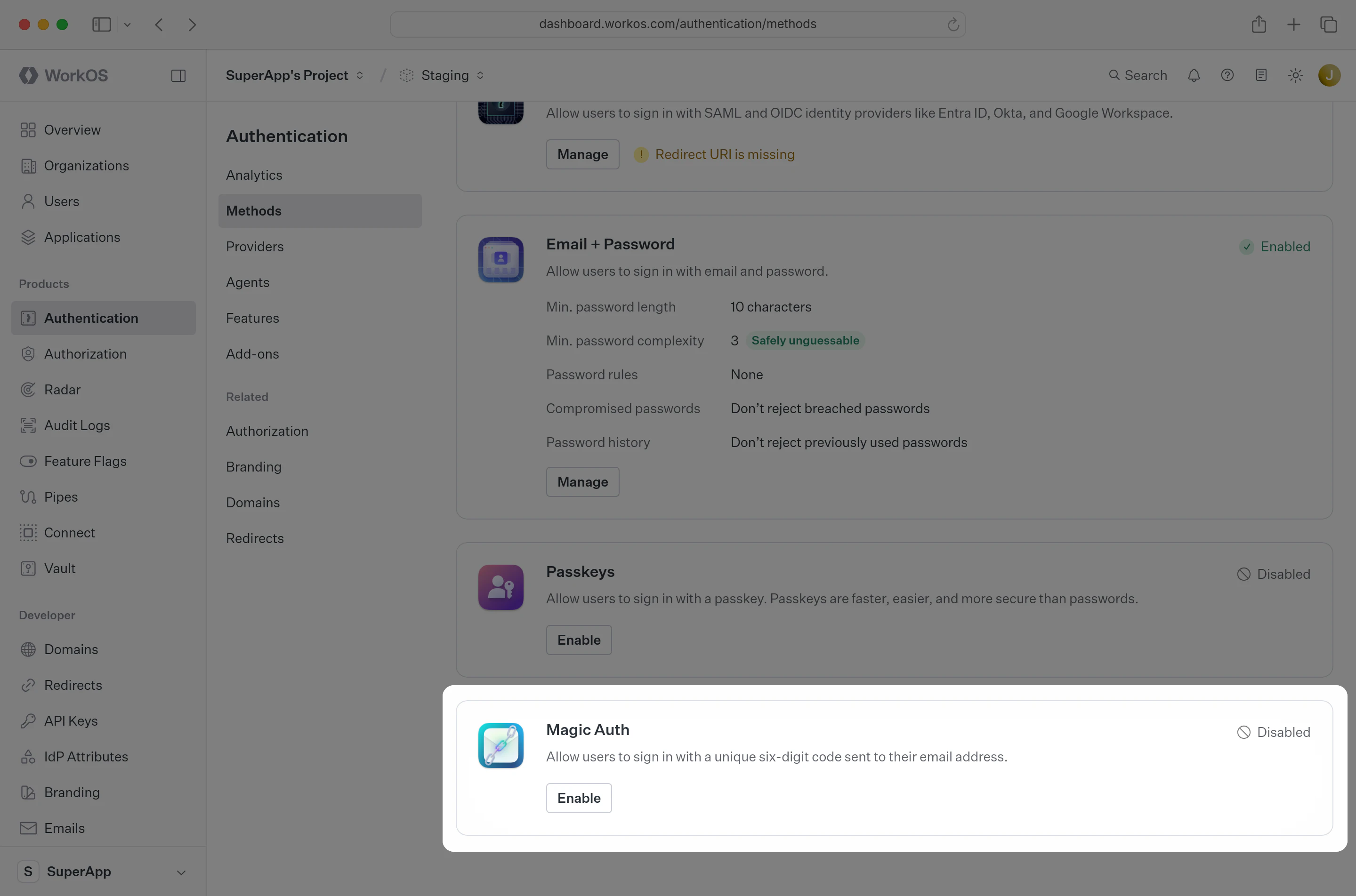The width and height of the screenshot is (1356, 896).
Task: Open the notifications bell
Action: pyautogui.click(x=1194, y=75)
